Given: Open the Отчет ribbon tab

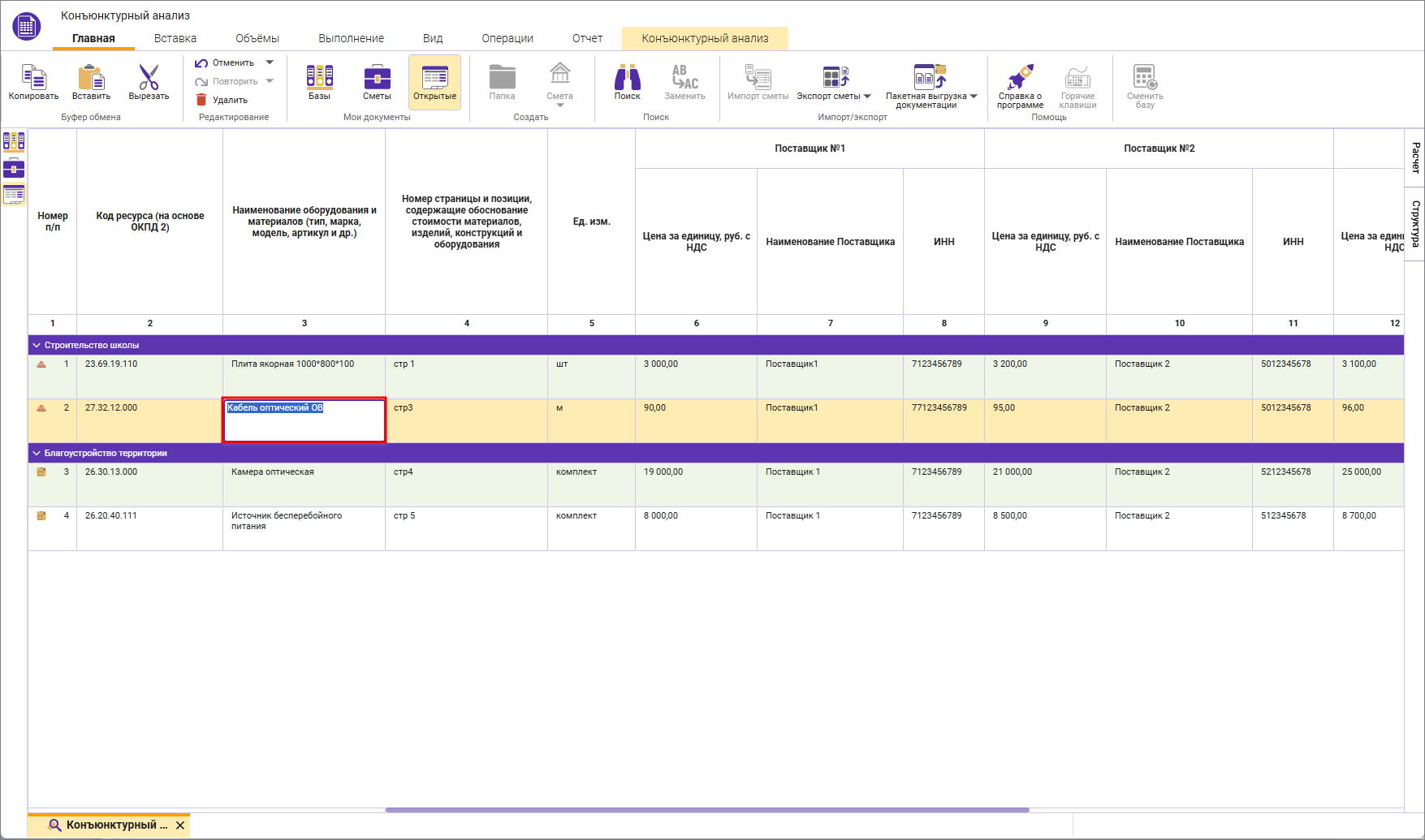Looking at the screenshot, I should [587, 38].
